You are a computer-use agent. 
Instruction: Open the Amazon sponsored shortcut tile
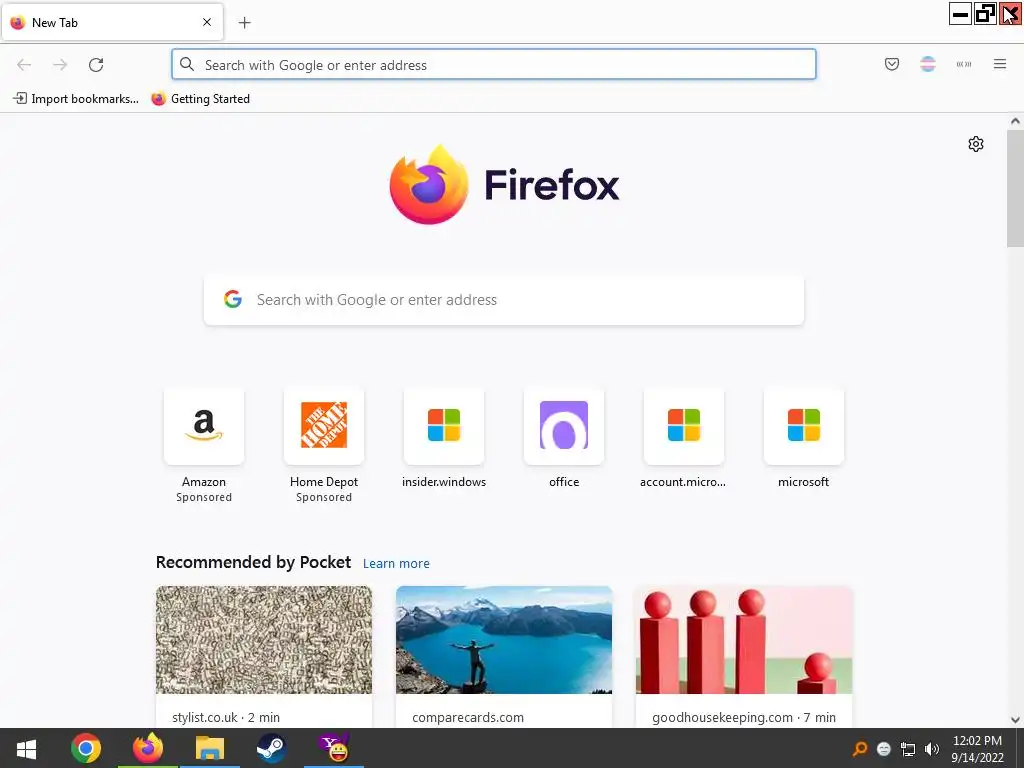(x=204, y=426)
